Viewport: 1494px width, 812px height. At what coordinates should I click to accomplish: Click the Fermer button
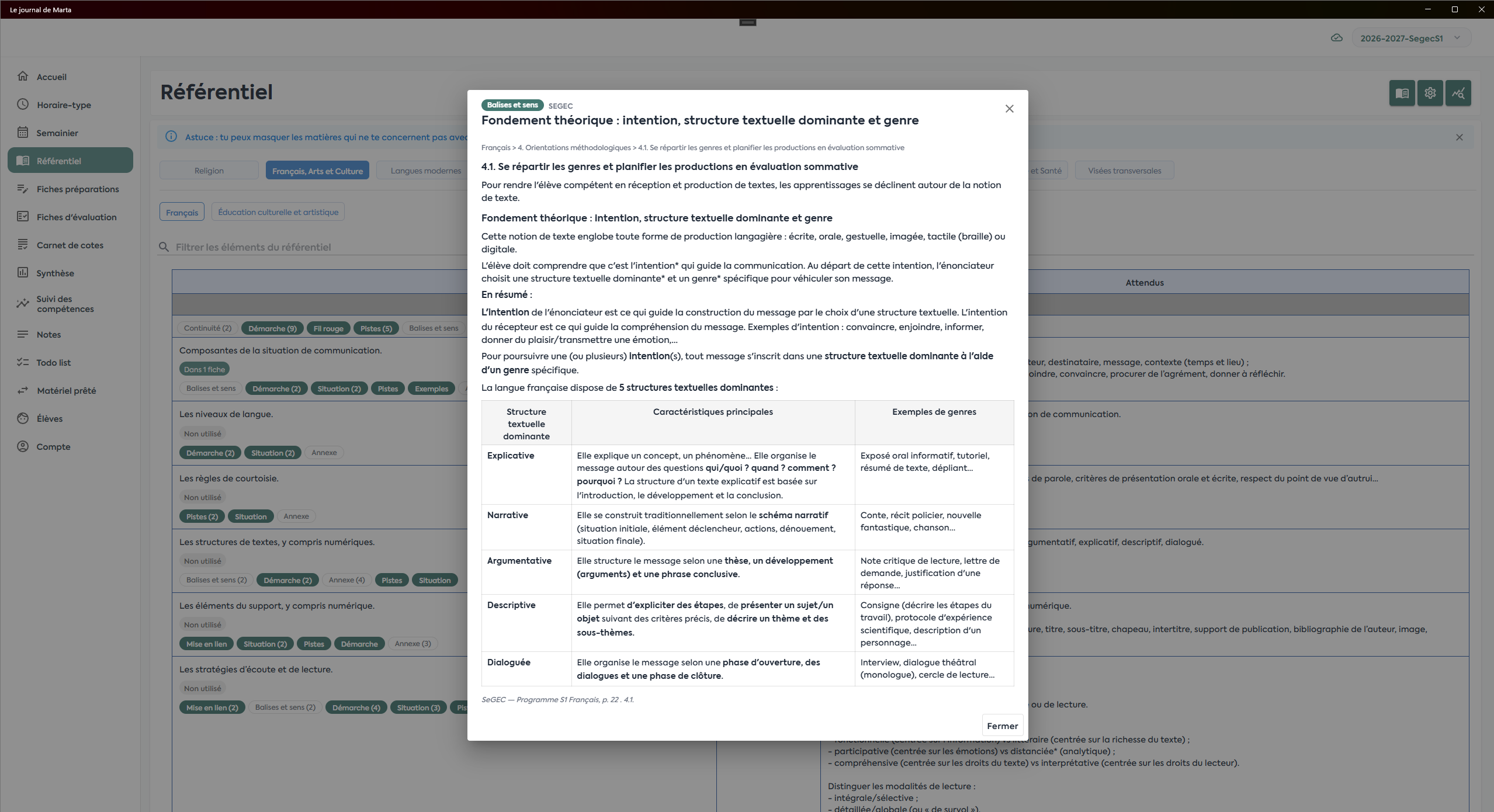(1002, 726)
